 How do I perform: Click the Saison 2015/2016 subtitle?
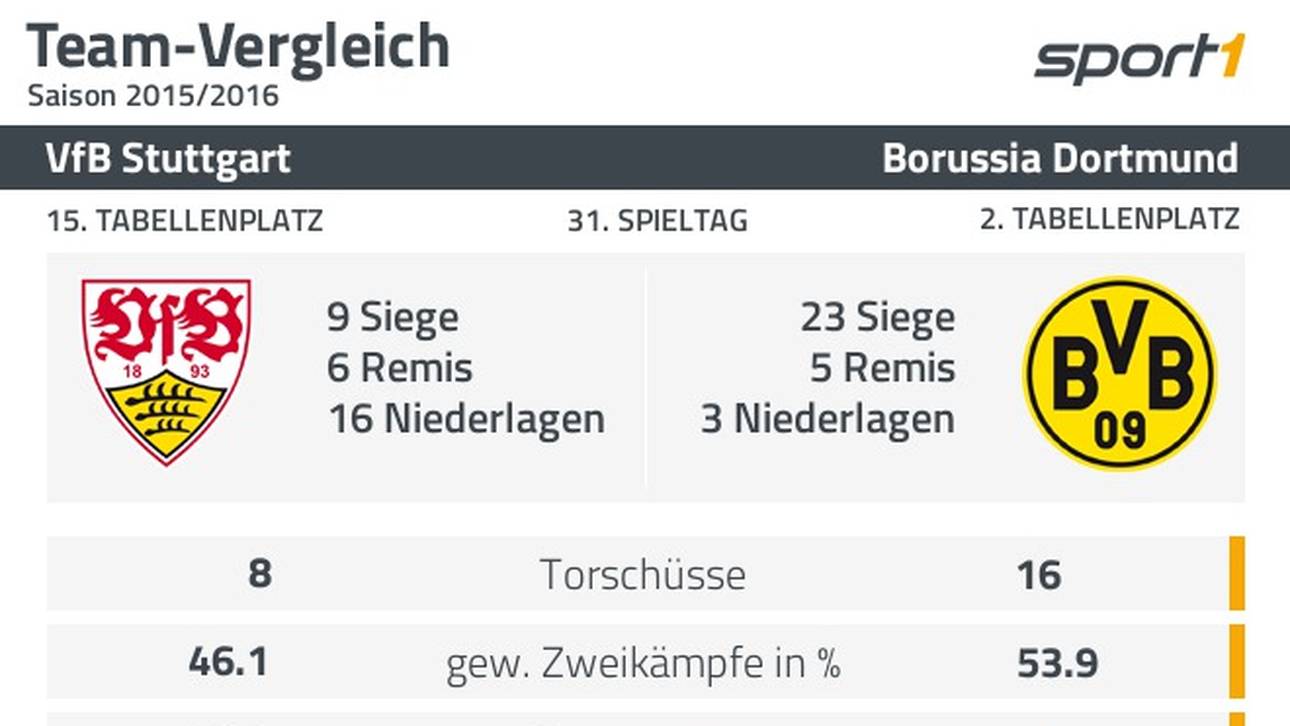point(153,96)
